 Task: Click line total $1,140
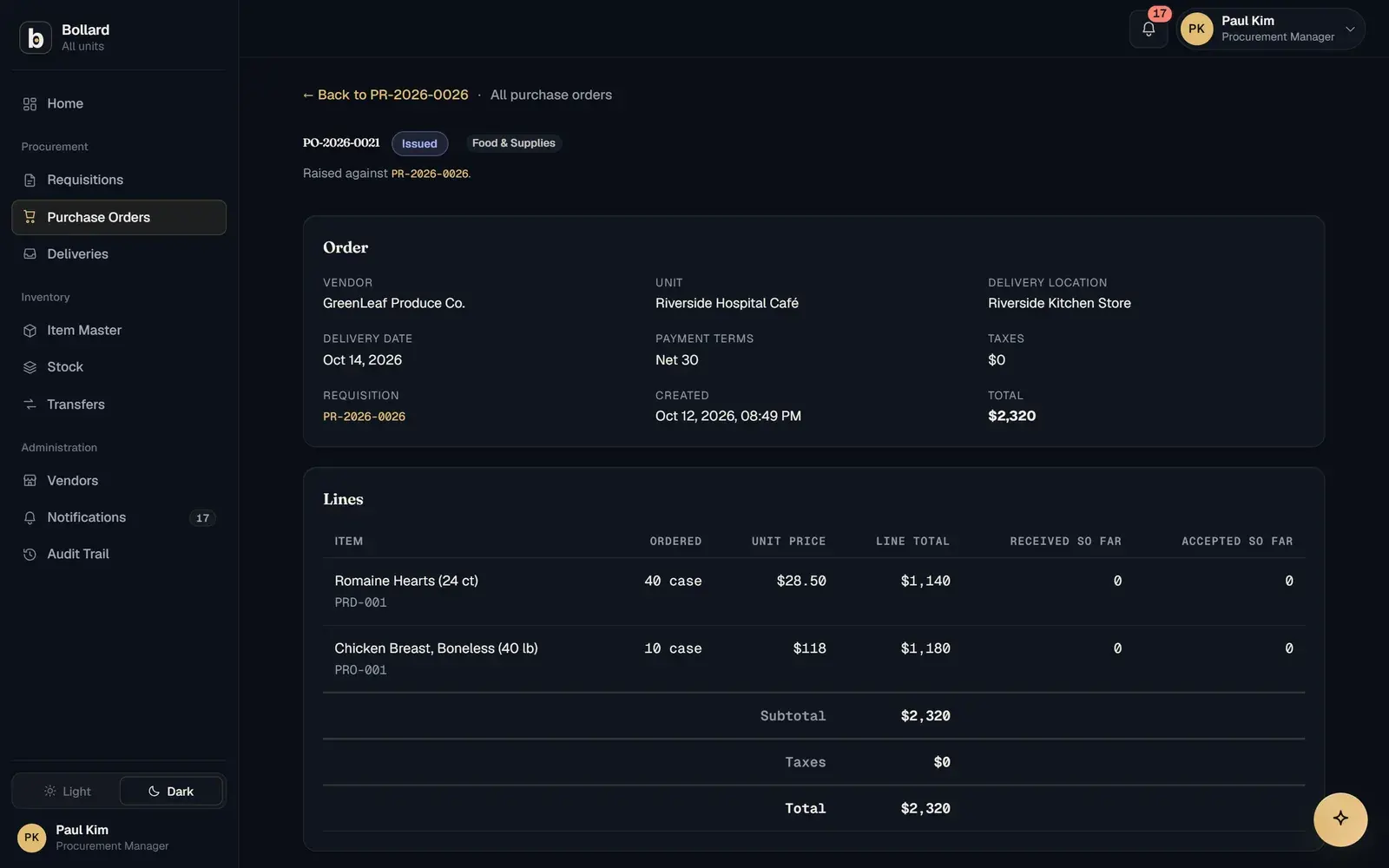(925, 581)
